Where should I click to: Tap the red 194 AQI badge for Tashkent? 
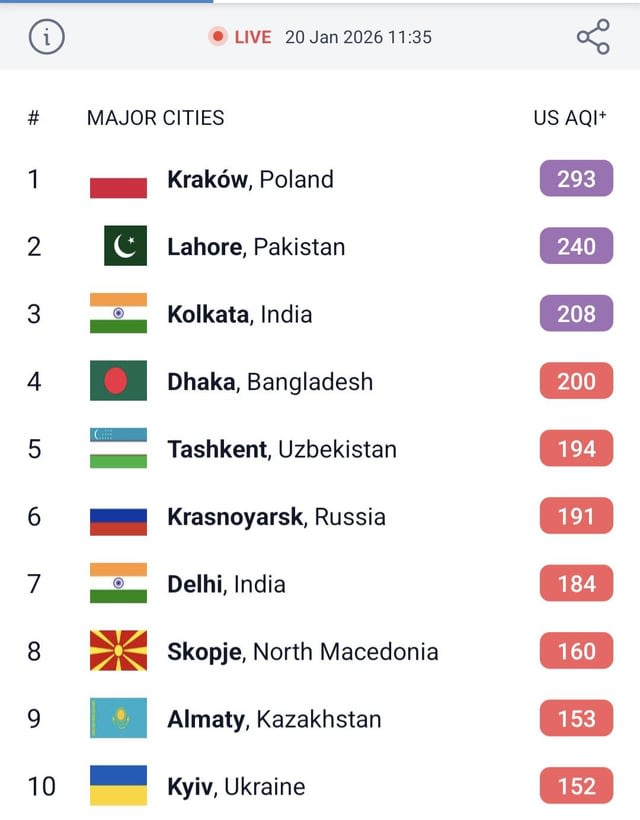(x=575, y=448)
